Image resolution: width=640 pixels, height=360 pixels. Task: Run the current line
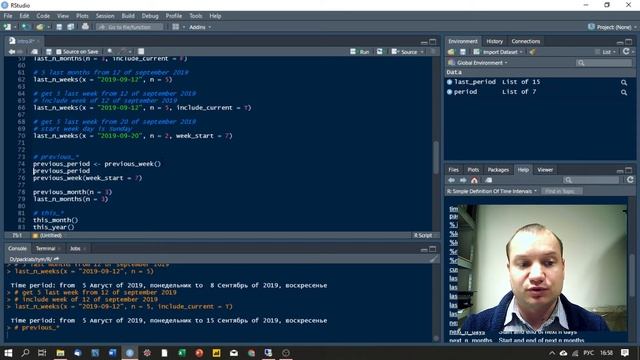click(360, 52)
